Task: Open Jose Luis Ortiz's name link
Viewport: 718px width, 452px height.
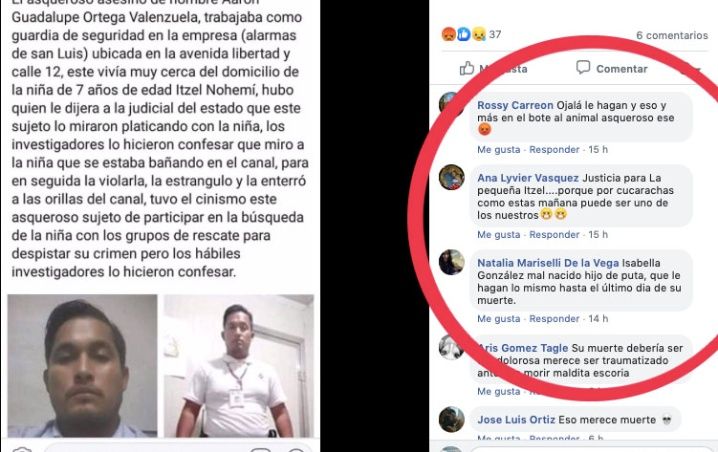Action: [x=516, y=419]
